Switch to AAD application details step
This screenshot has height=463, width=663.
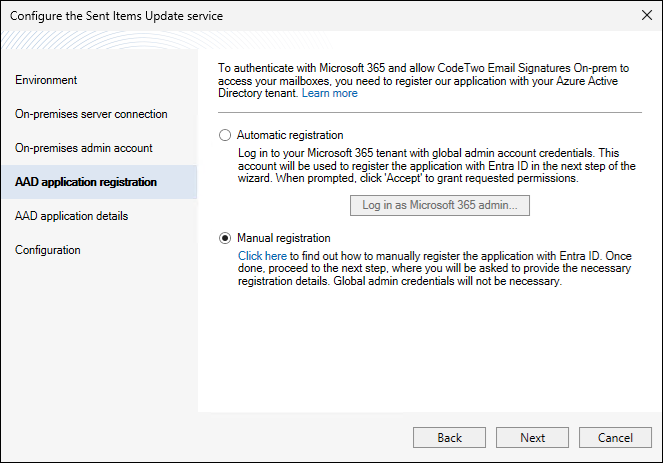[71, 216]
